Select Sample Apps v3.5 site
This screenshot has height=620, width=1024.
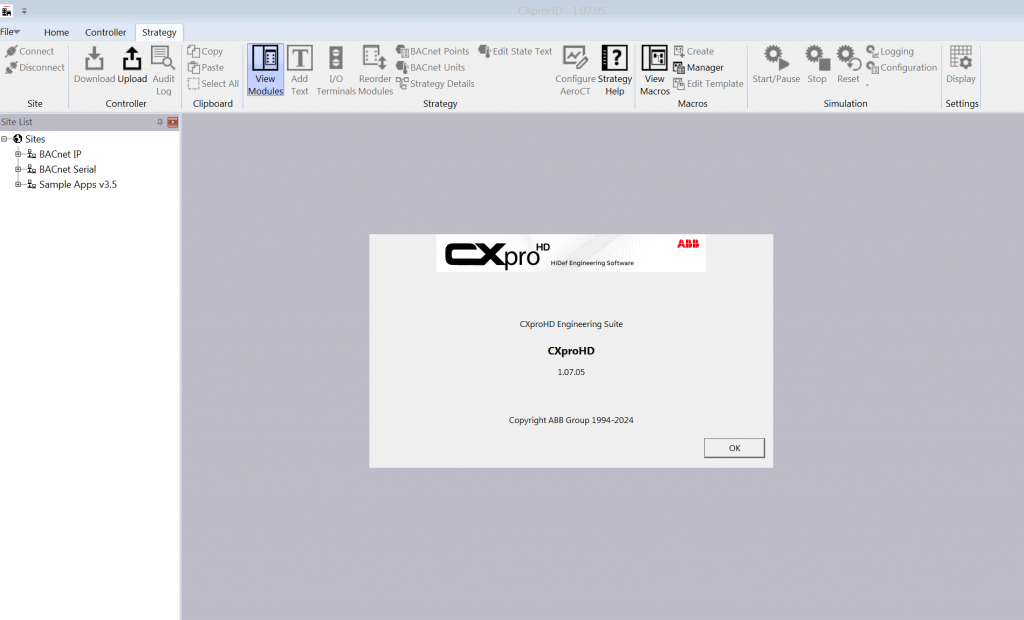[x=78, y=184]
